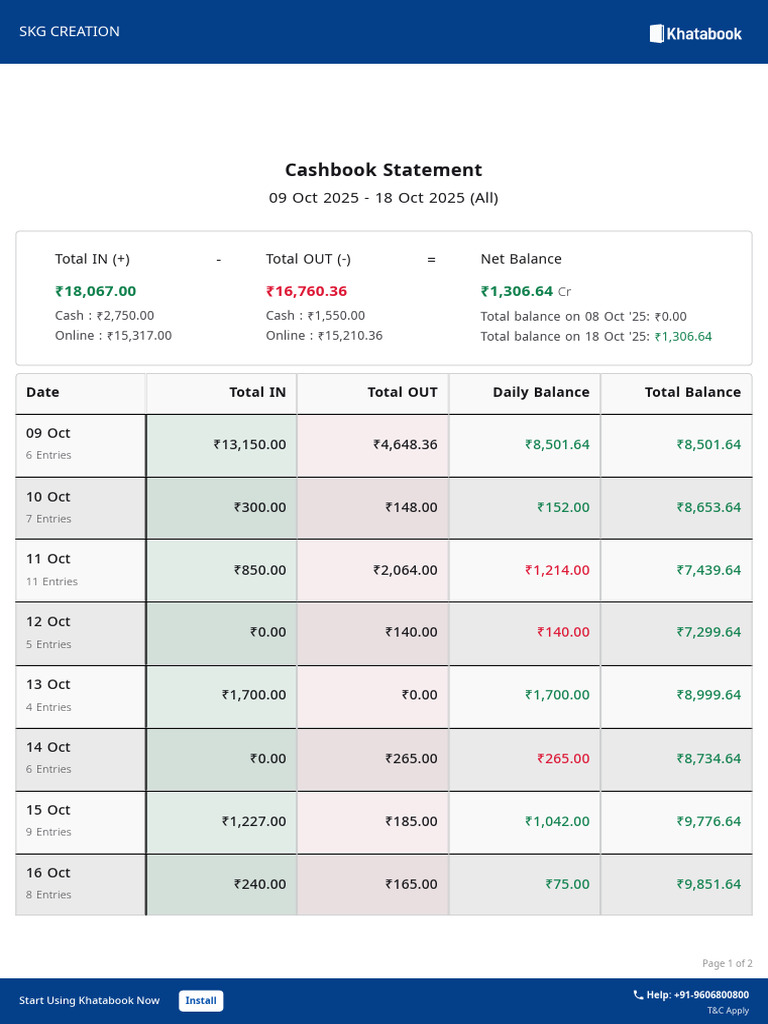This screenshot has height=1024, width=768.
Task: Select the 09 Oct date cell
Action: tap(80, 445)
